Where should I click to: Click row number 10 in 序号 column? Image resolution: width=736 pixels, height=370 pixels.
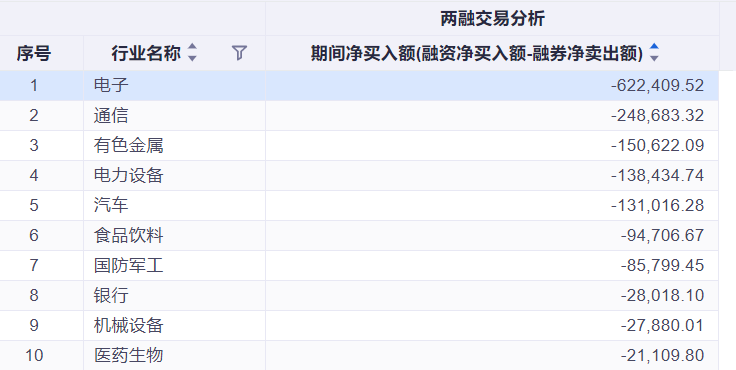click(34, 355)
